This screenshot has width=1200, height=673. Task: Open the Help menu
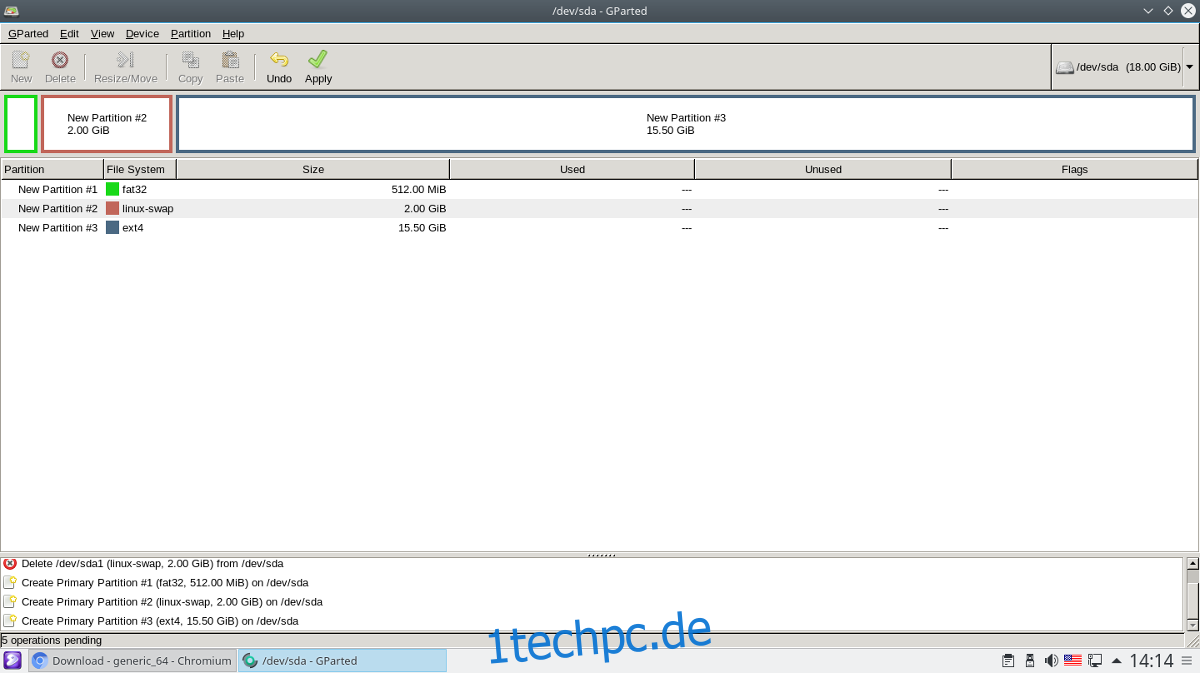[x=233, y=33]
